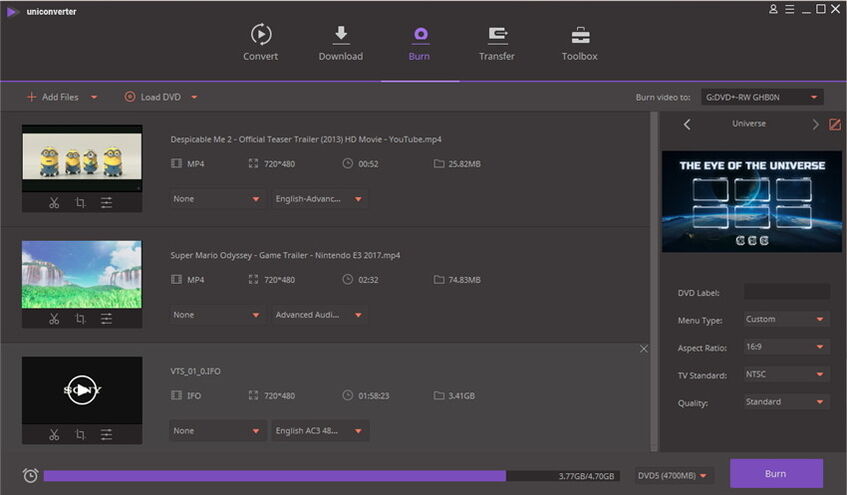The height and width of the screenshot is (495, 847).
Task: Click the Despicable Me 2 file name
Action: click(306, 139)
